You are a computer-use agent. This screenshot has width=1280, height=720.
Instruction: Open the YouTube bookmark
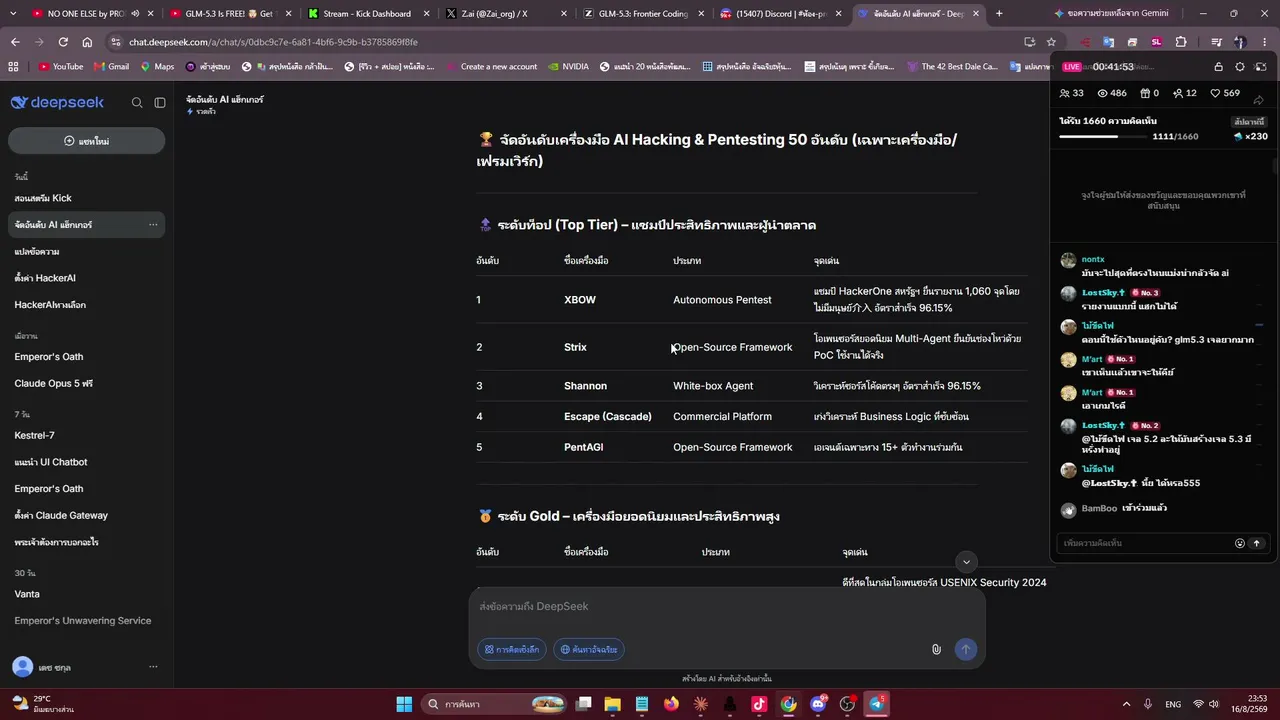61,67
